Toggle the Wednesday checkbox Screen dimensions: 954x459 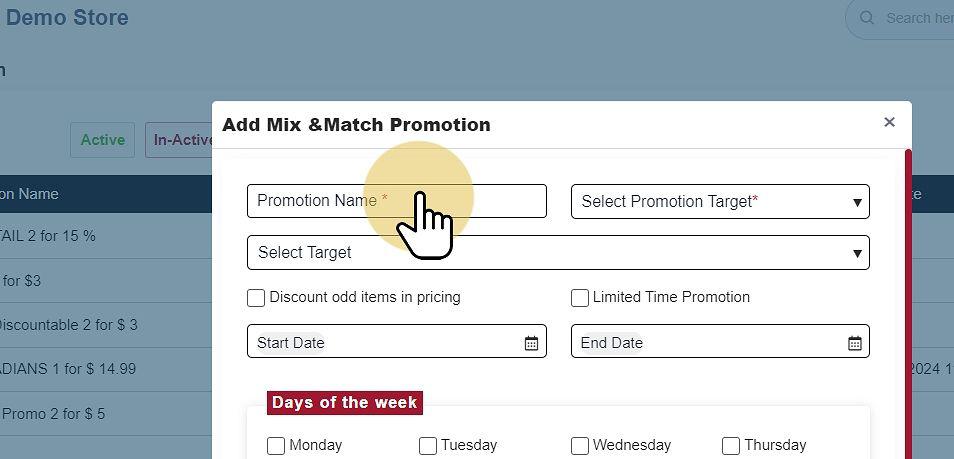(580, 446)
